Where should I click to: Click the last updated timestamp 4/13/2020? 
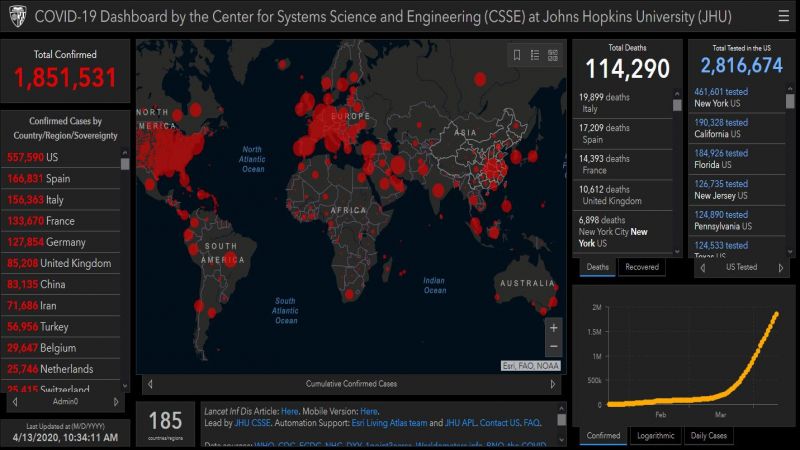pos(65,438)
